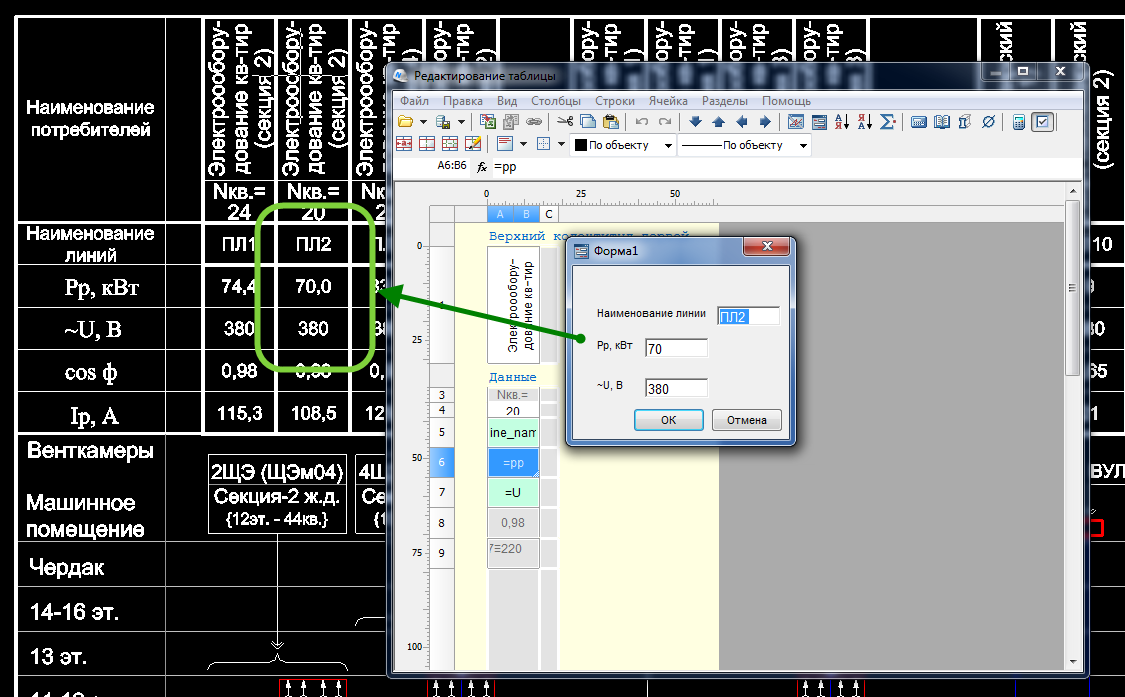Toggle the pressed checkmark toolbar button
The image size is (1125, 697).
click(1042, 122)
